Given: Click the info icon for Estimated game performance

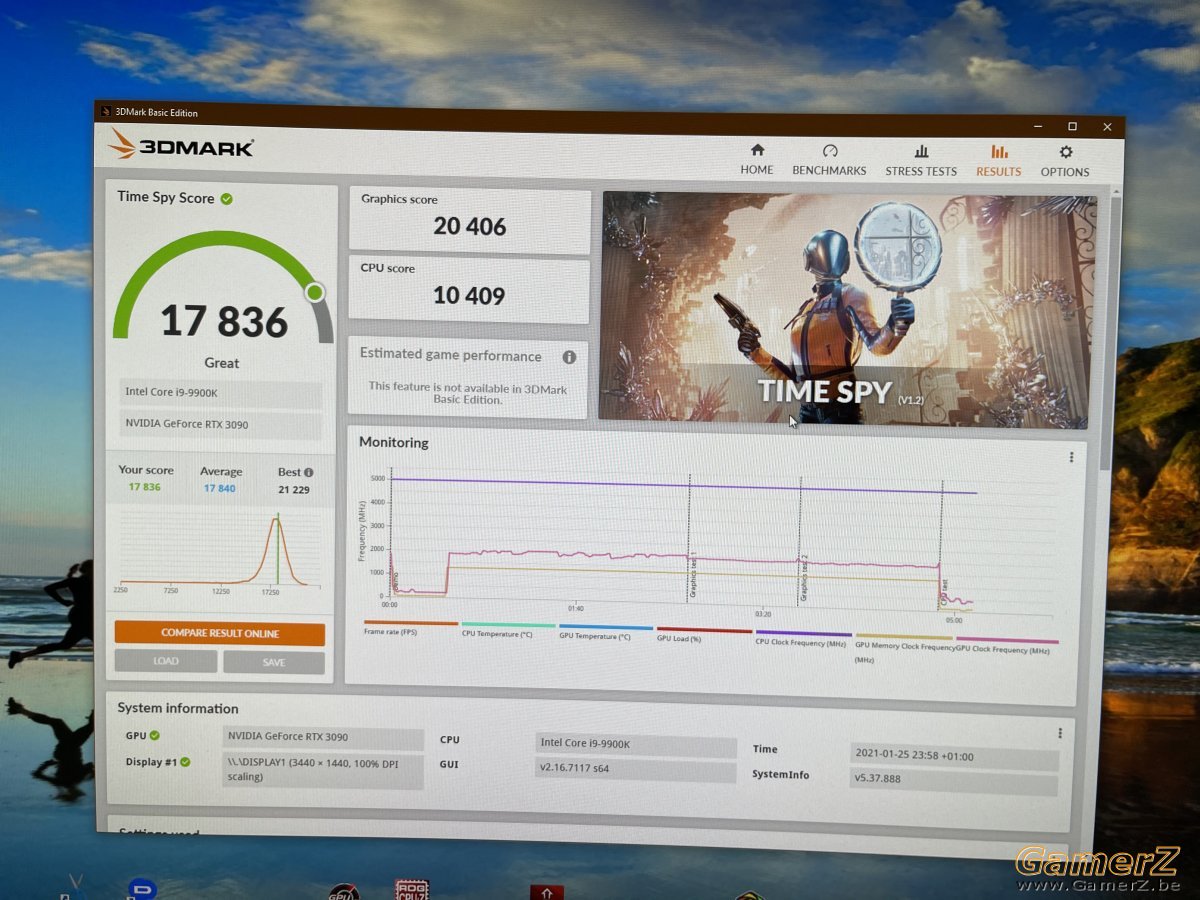Looking at the screenshot, I should click(x=569, y=357).
